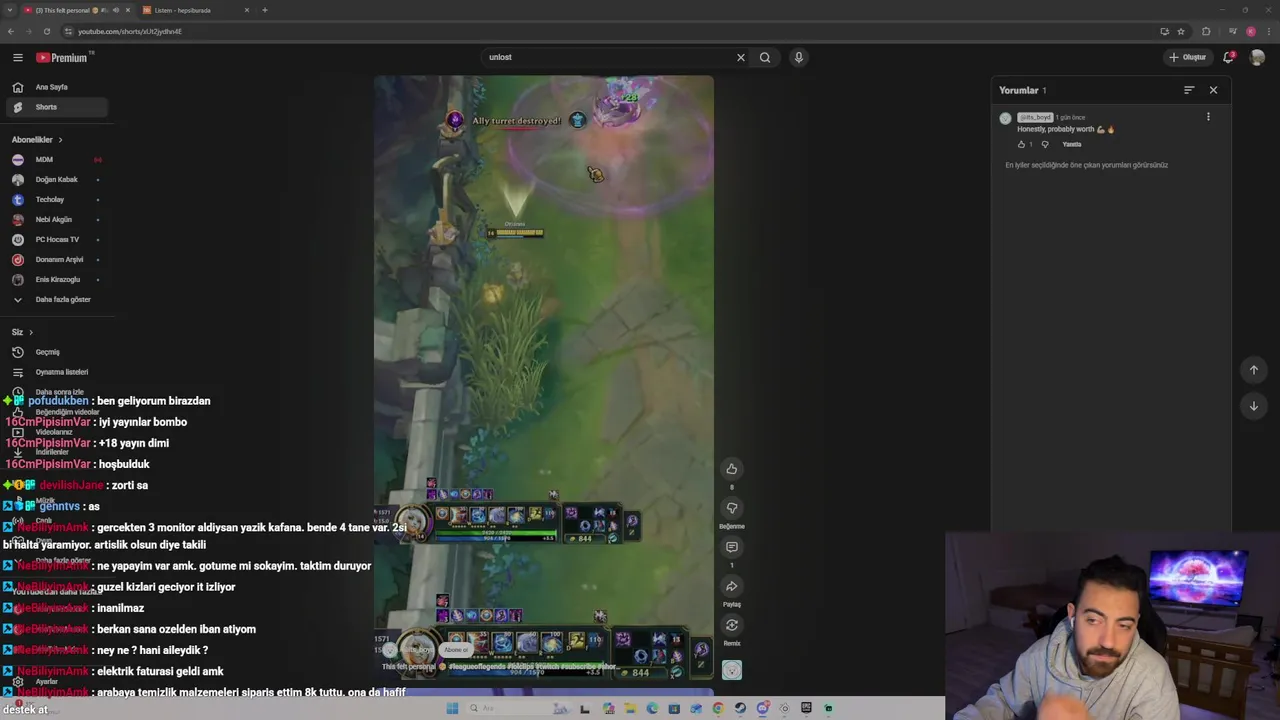Viewport: 1280px width, 720px height.
Task: Go to Ana Sayfa in sidebar
Action: click(57, 87)
